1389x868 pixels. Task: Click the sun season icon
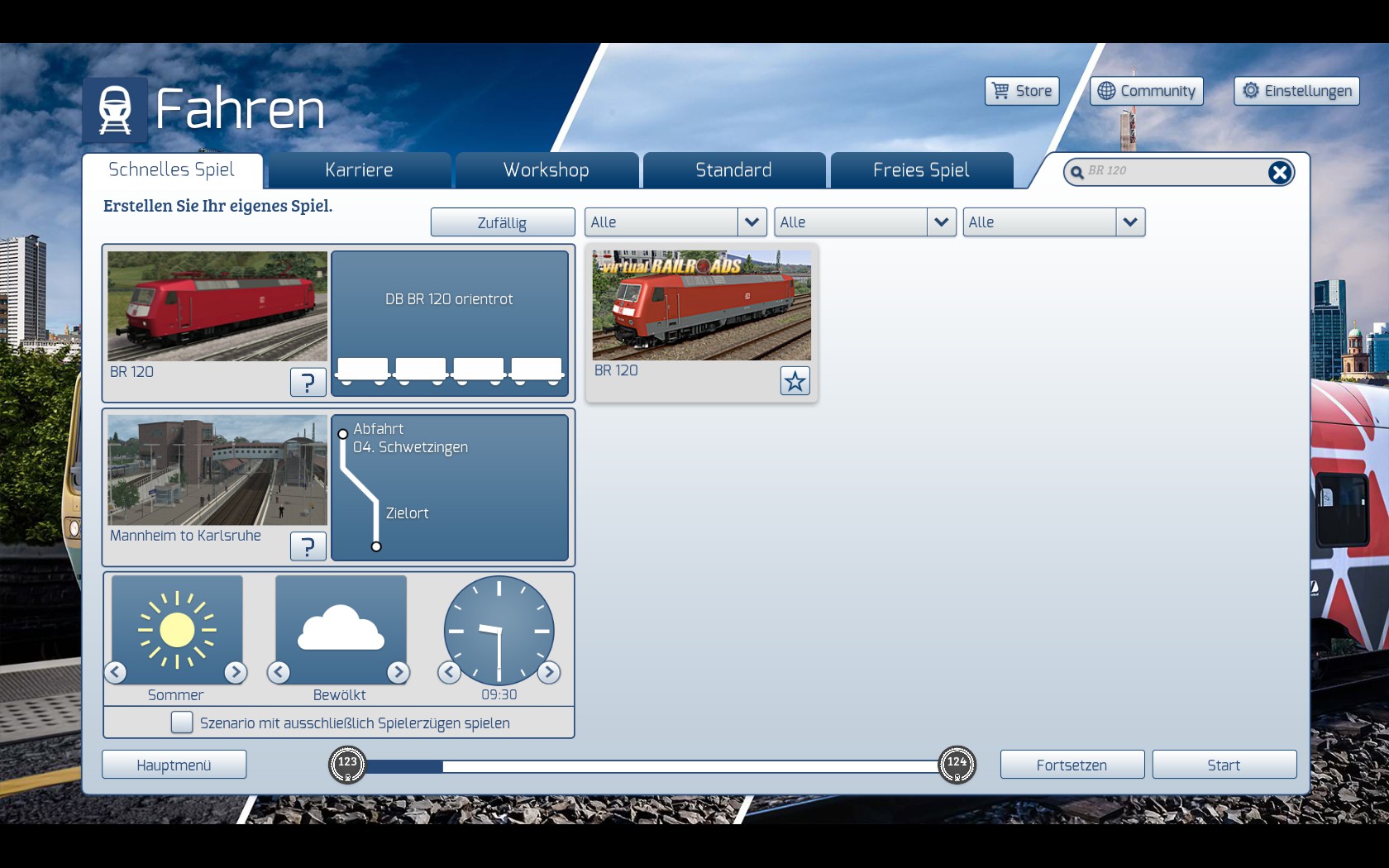click(177, 630)
